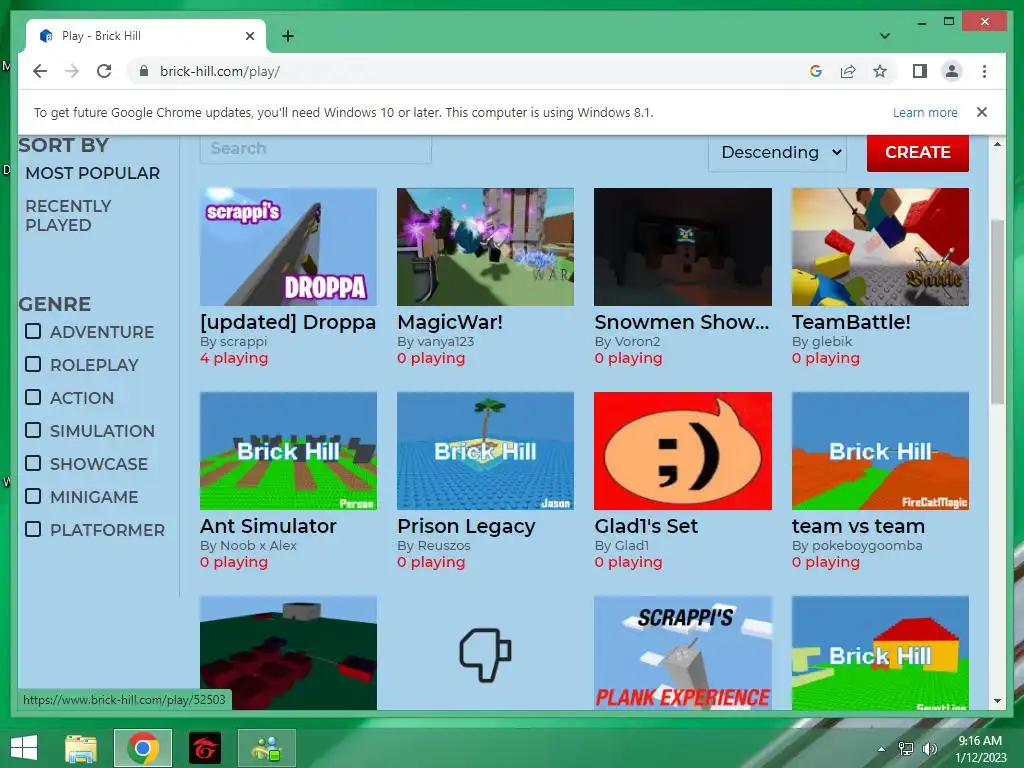The image size is (1024, 768).
Task: Click the Chrome taskbar icon
Action: click(x=143, y=748)
